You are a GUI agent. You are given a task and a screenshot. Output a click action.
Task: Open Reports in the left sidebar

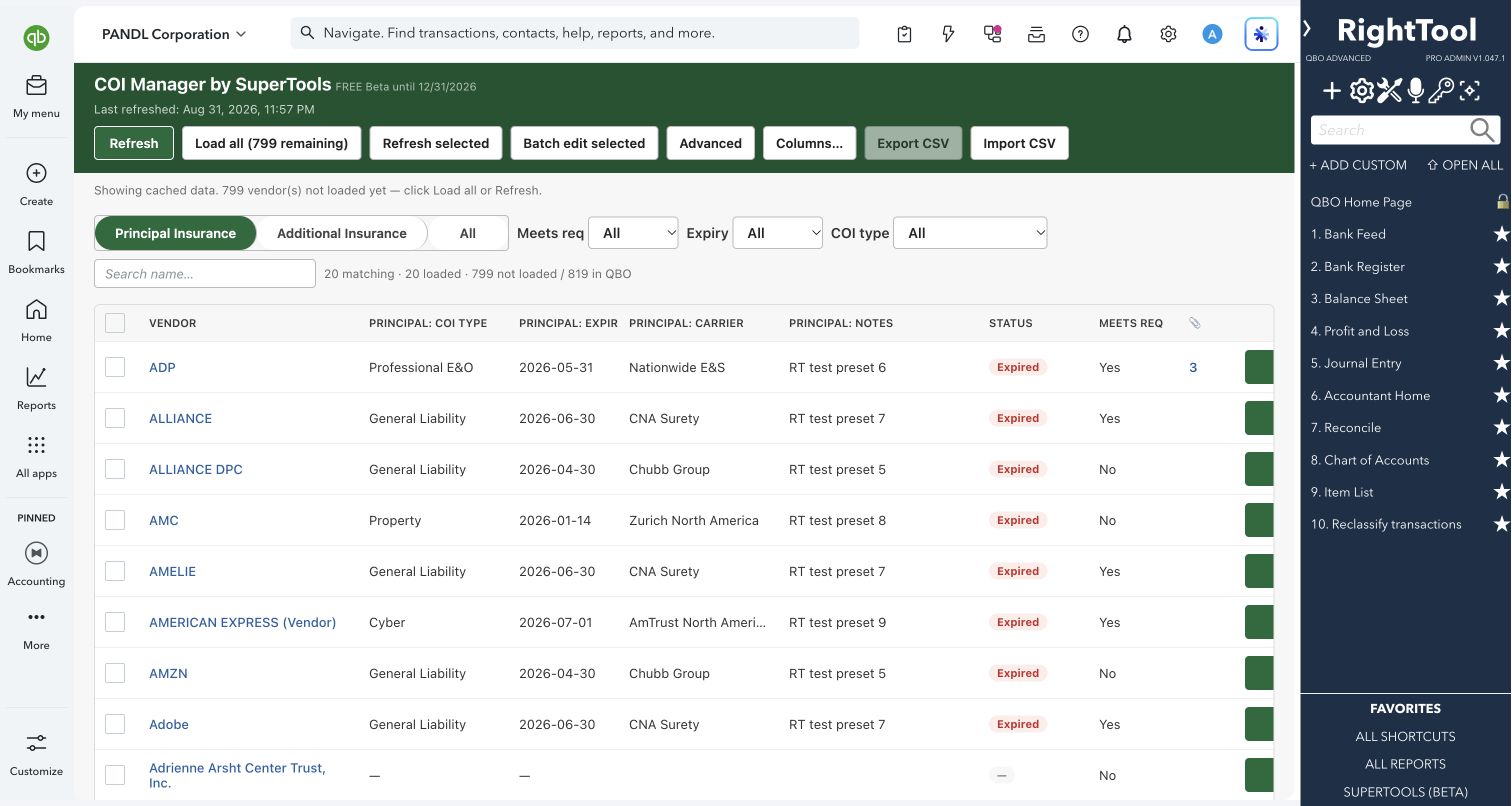36,387
